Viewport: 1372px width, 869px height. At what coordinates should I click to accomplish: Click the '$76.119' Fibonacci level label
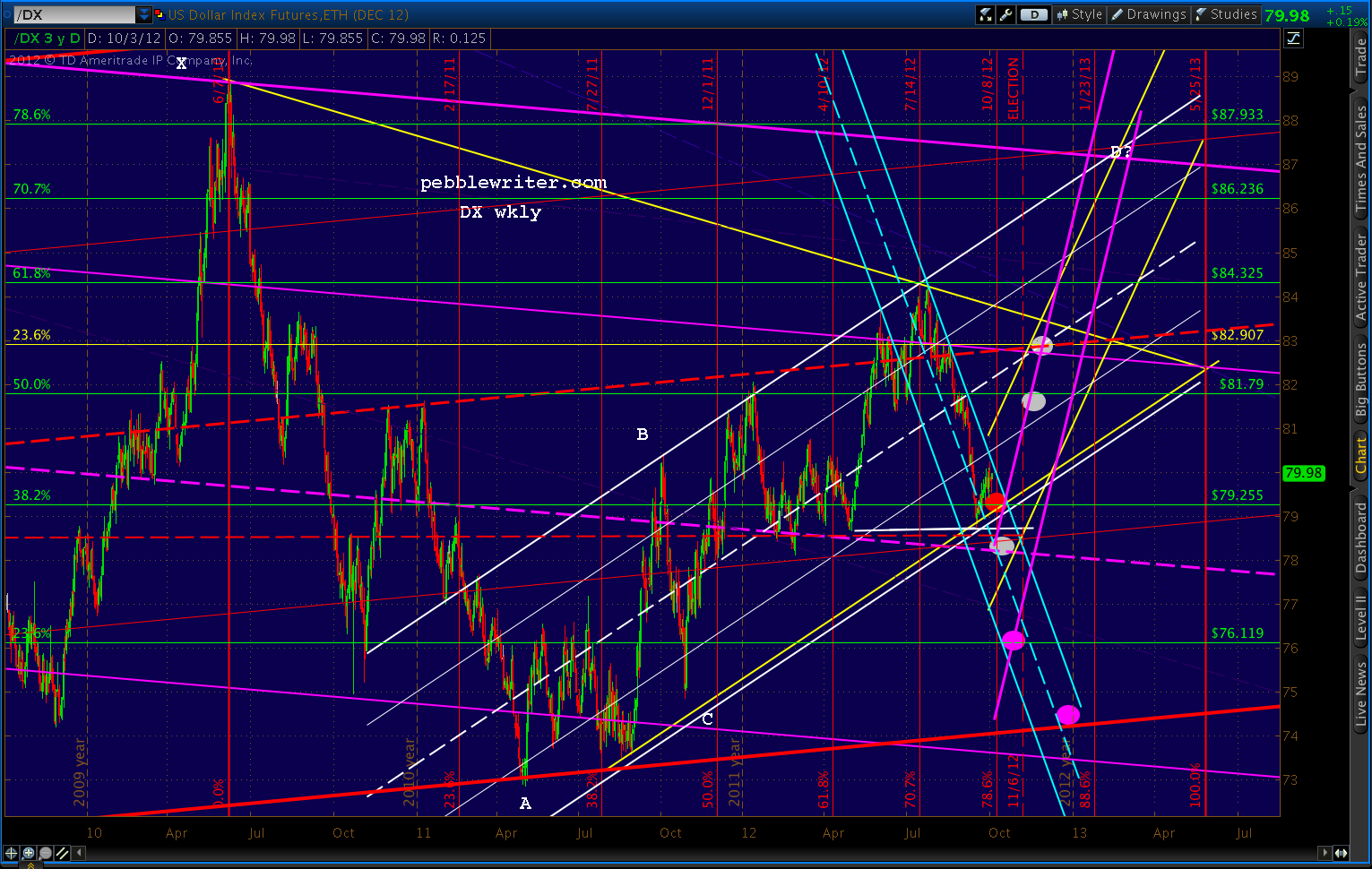click(1237, 633)
